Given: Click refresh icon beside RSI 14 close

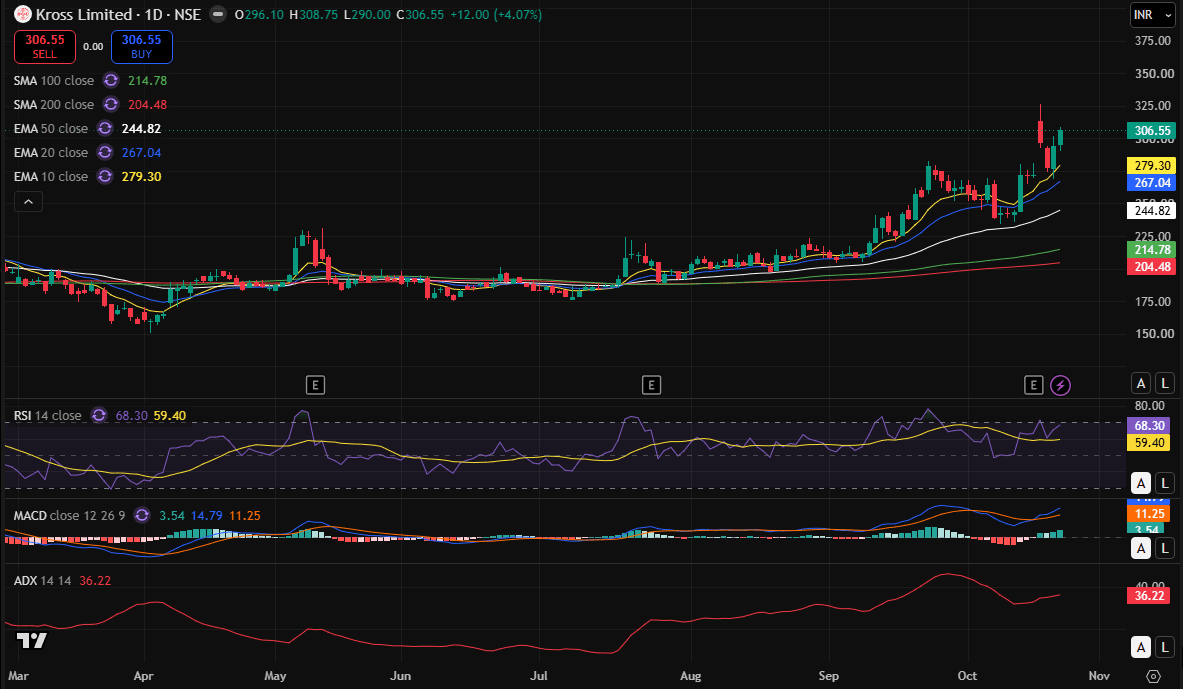Looking at the screenshot, I should point(99,415).
